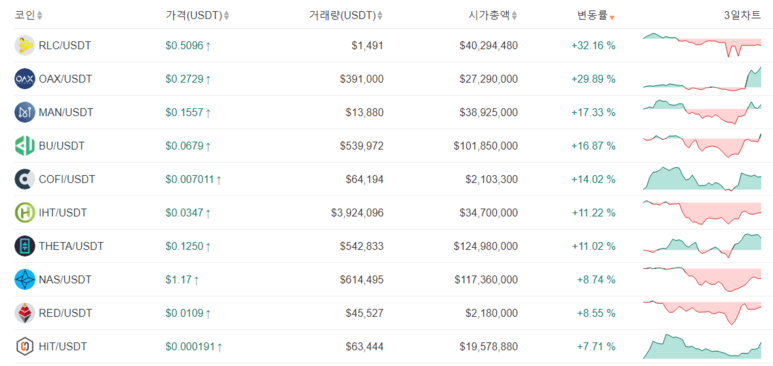Screen dimensions: 773x366
Task: Click the $124,980,000 market cap cell
Action: 486,246
